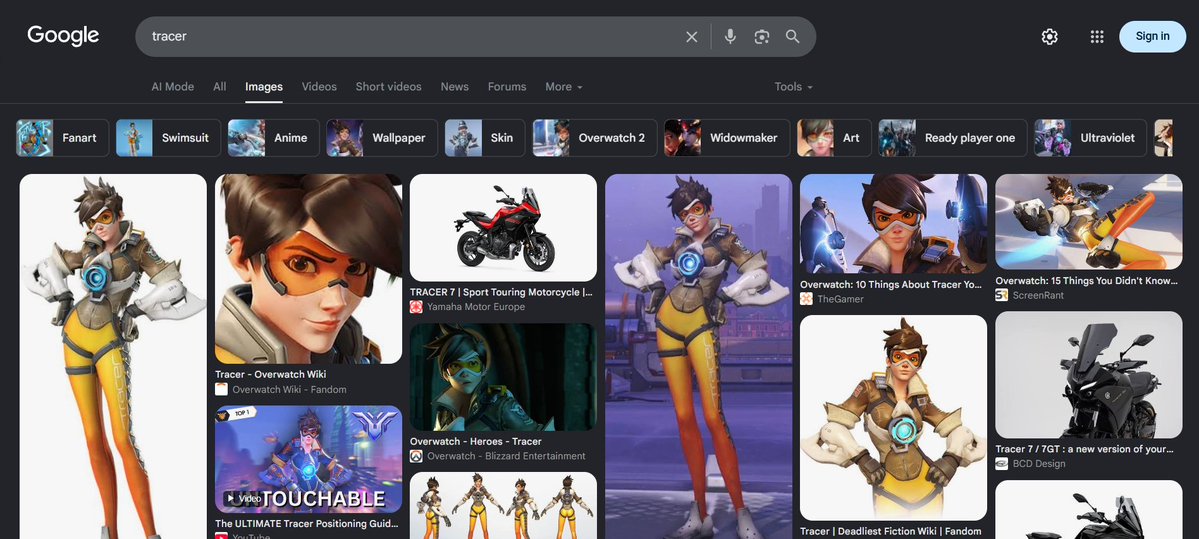The height and width of the screenshot is (539, 1199).
Task: Click the Overwatch - Blizzard Entertainment source text
Action: coord(506,456)
